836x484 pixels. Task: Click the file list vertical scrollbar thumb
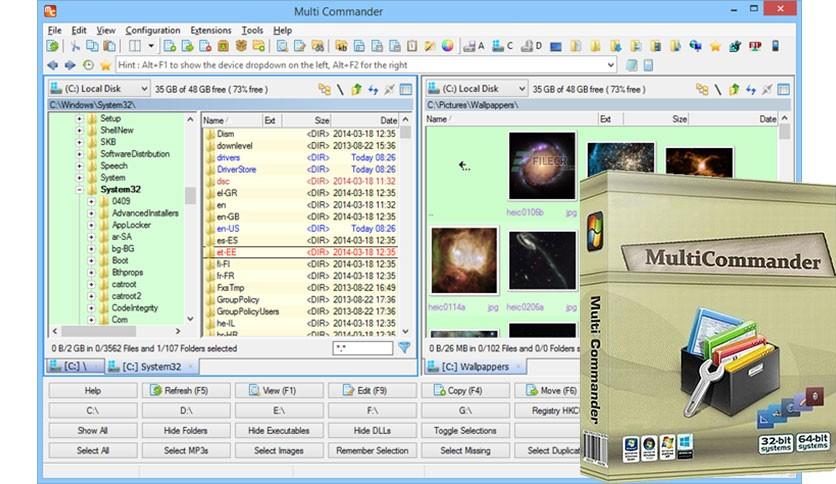coord(406,132)
